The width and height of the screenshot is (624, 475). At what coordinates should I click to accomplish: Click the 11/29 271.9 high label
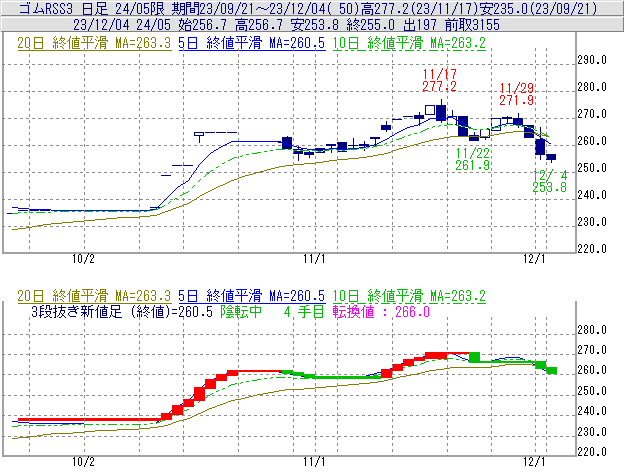(x=517, y=94)
